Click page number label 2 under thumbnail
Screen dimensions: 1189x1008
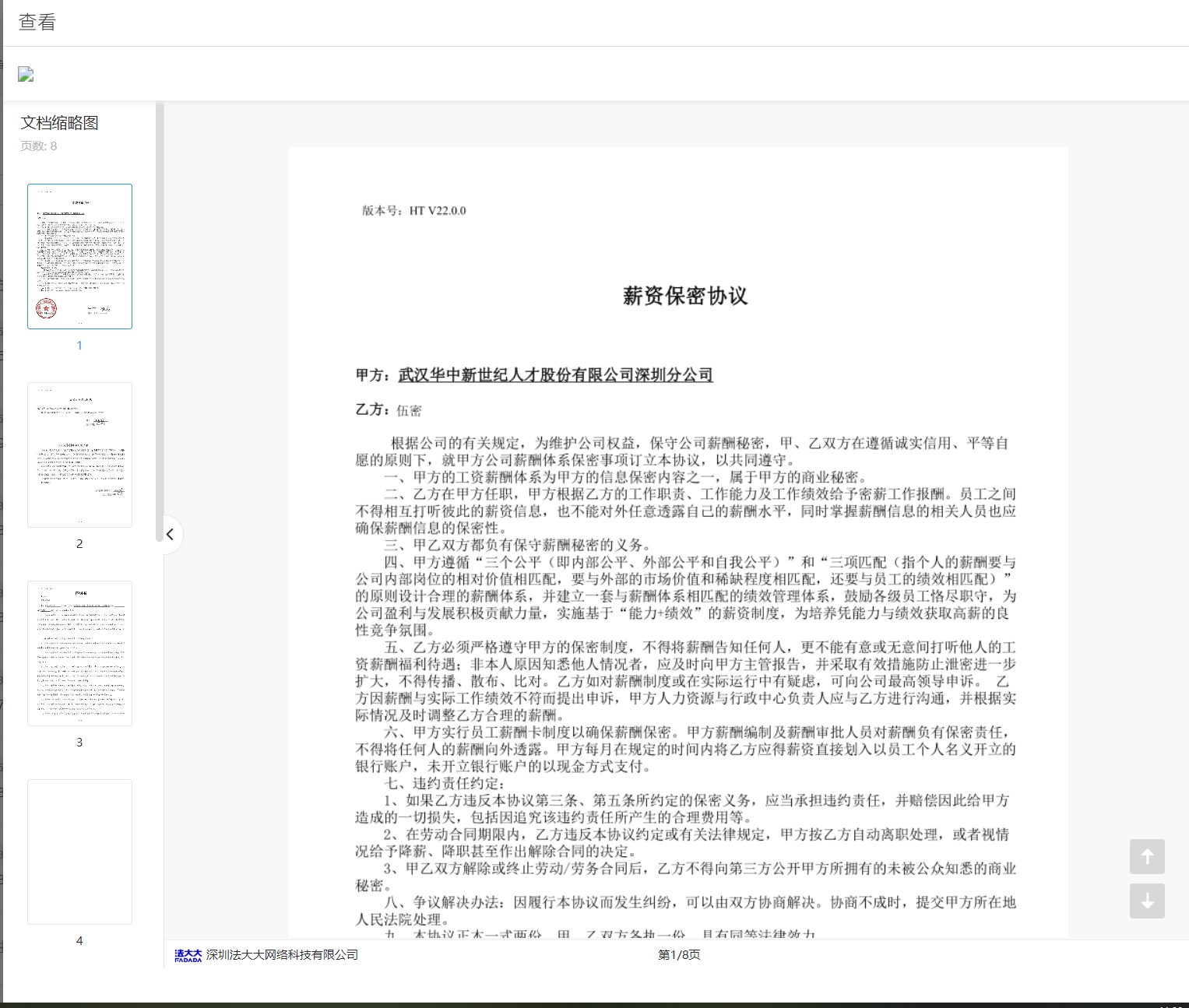coord(79,544)
